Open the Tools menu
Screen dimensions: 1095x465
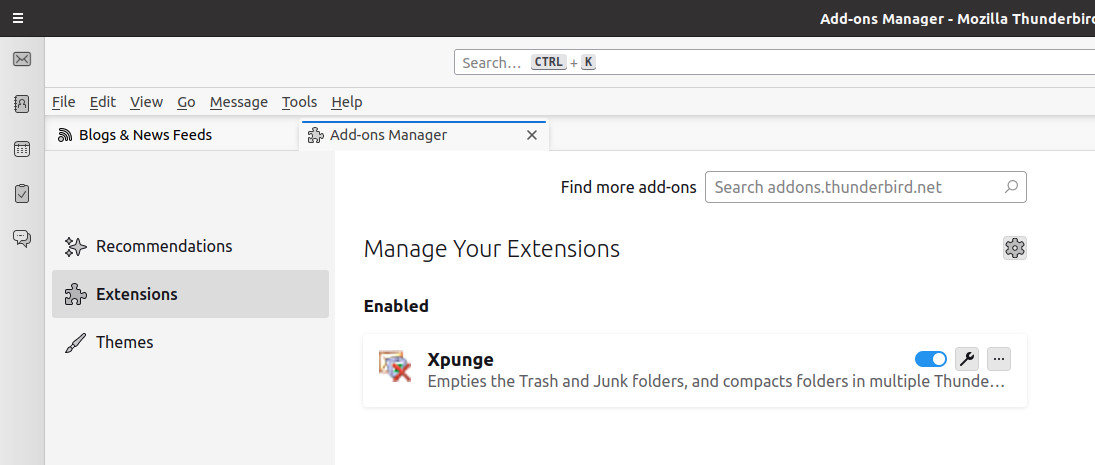(x=300, y=102)
